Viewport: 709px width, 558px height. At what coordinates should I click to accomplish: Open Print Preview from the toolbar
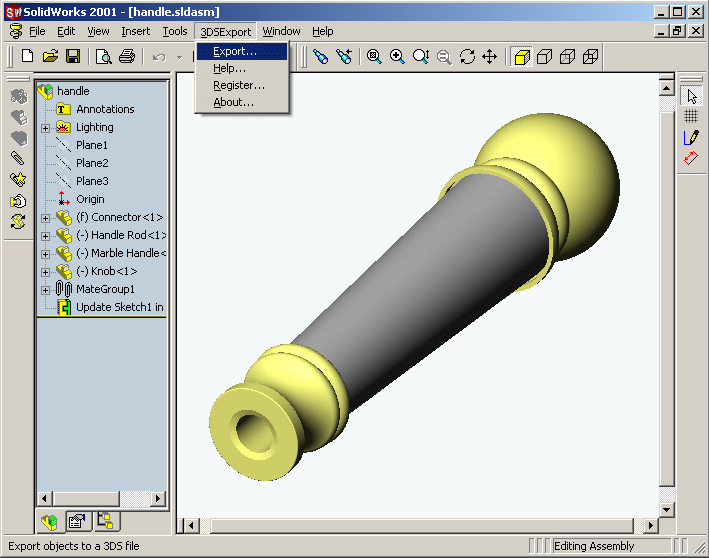(x=104, y=57)
